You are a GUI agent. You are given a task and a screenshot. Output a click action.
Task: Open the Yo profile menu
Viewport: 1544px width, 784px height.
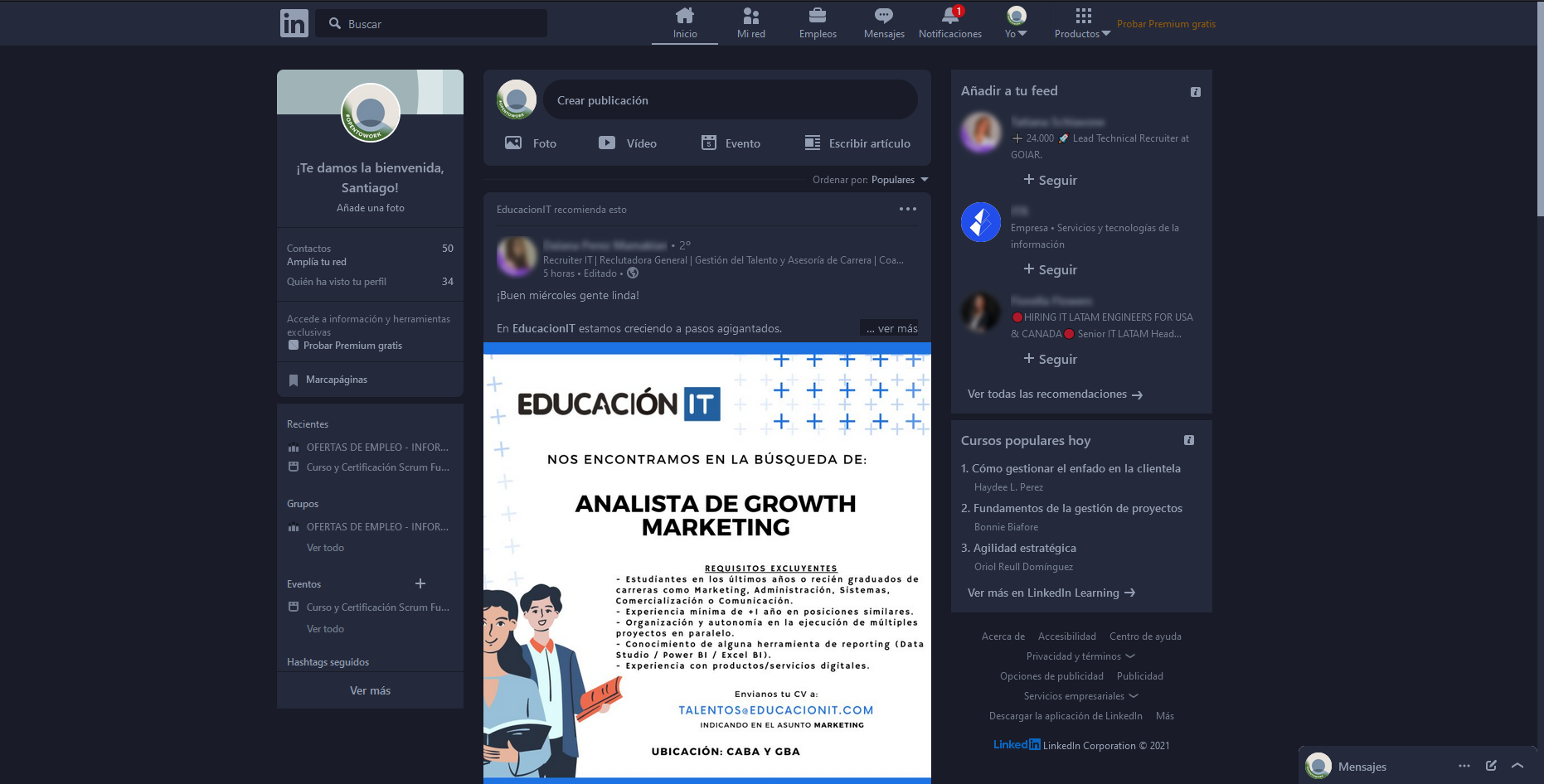point(1017,23)
